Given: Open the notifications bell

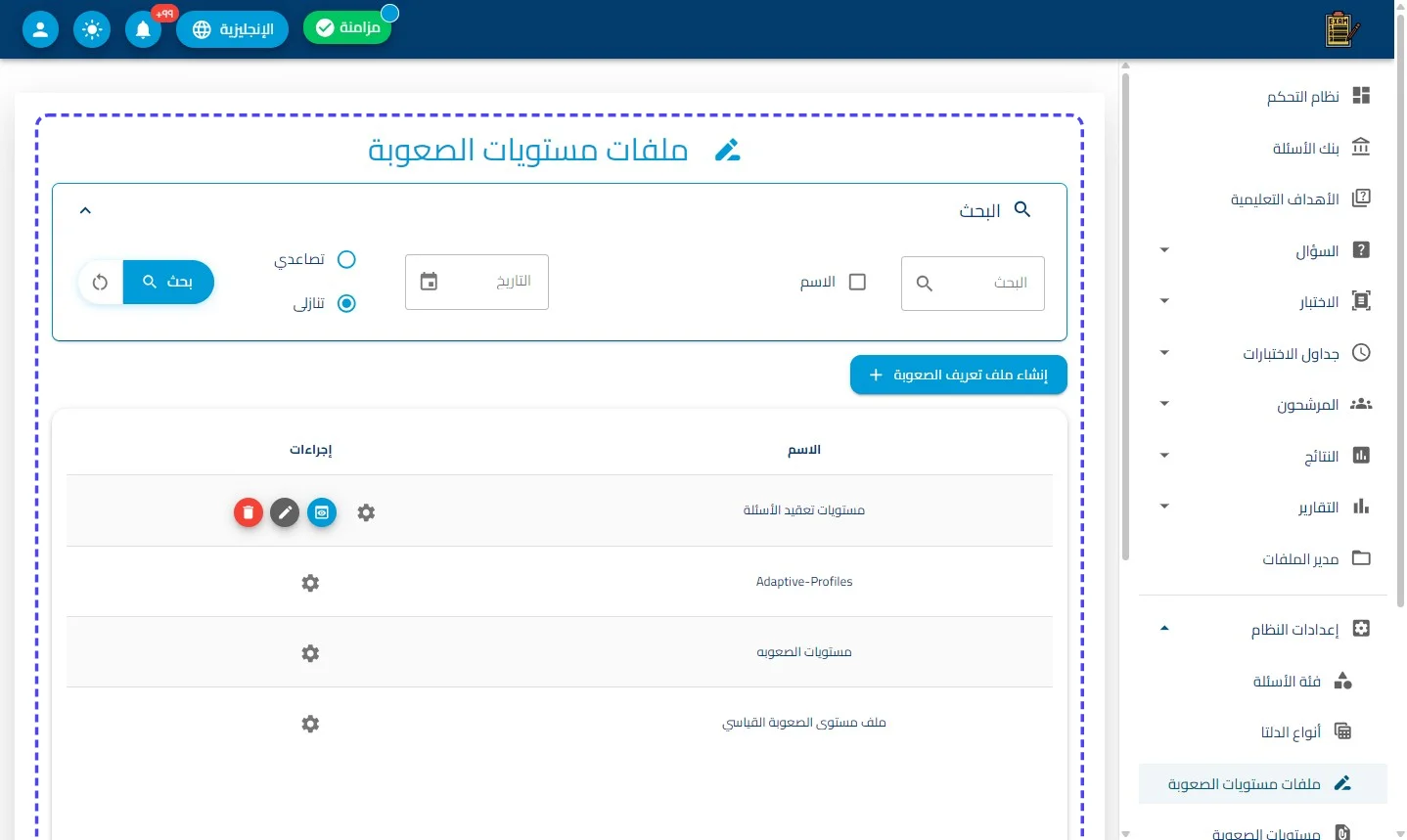Looking at the screenshot, I should point(143,29).
